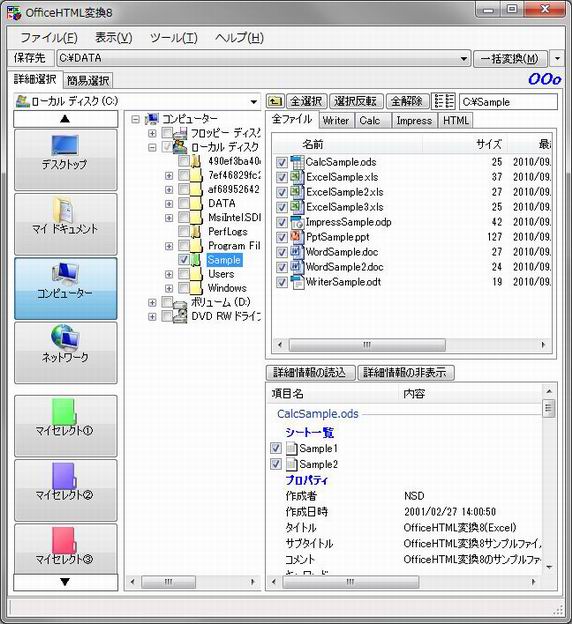
Task: Switch to the Impress file tab
Action: pos(414,121)
